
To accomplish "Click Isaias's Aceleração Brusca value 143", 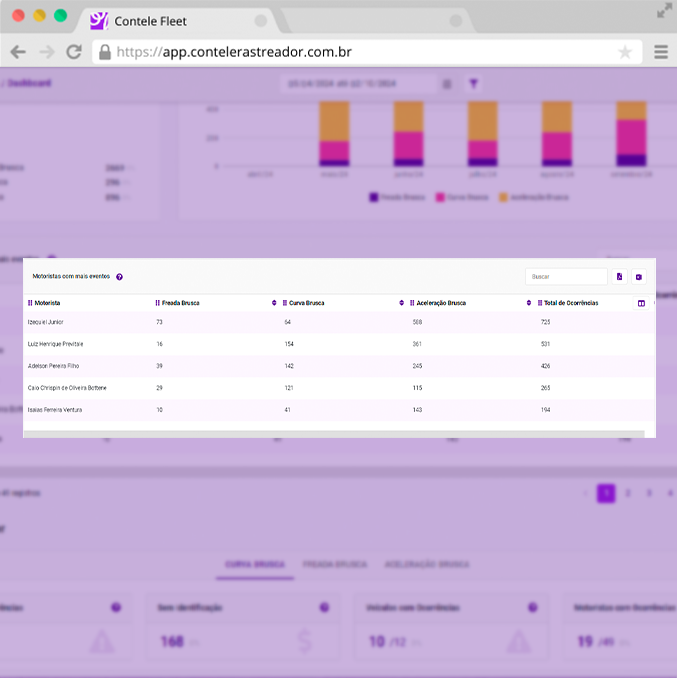I will (x=417, y=410).
